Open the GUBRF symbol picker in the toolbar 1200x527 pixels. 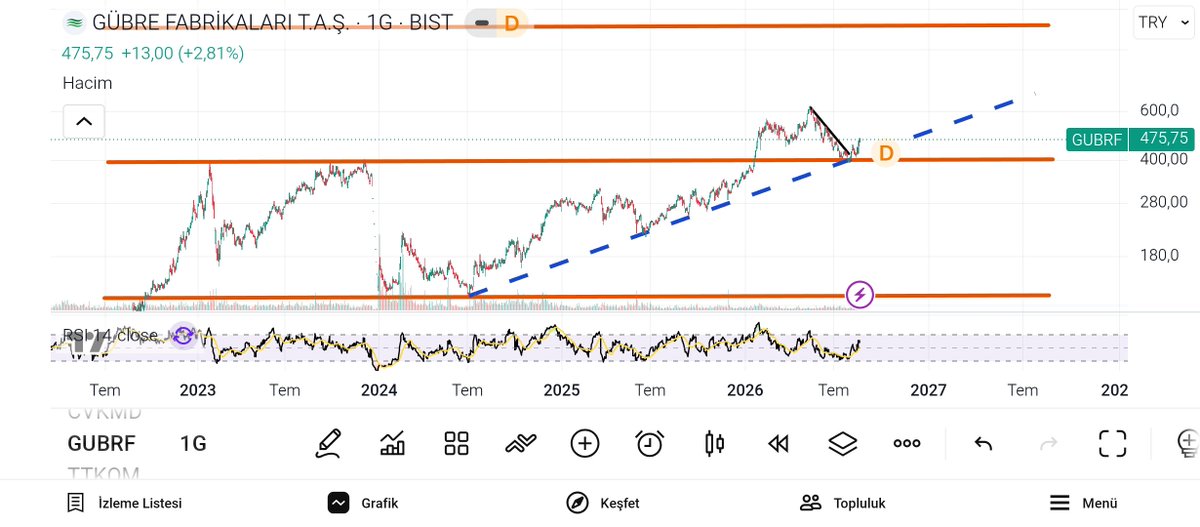[x=101, y=444]
